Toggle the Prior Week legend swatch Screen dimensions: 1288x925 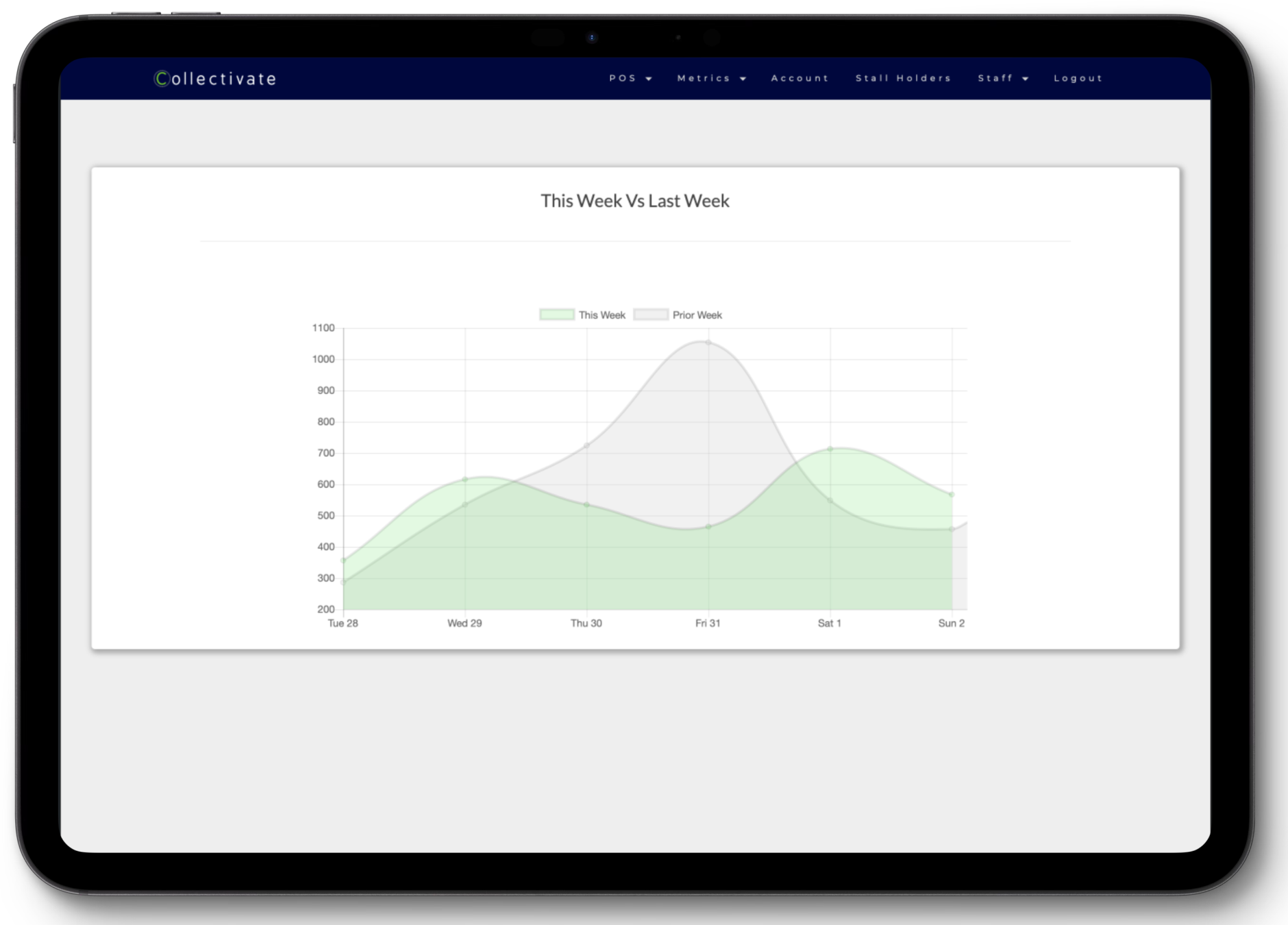[x=650, y=314]
